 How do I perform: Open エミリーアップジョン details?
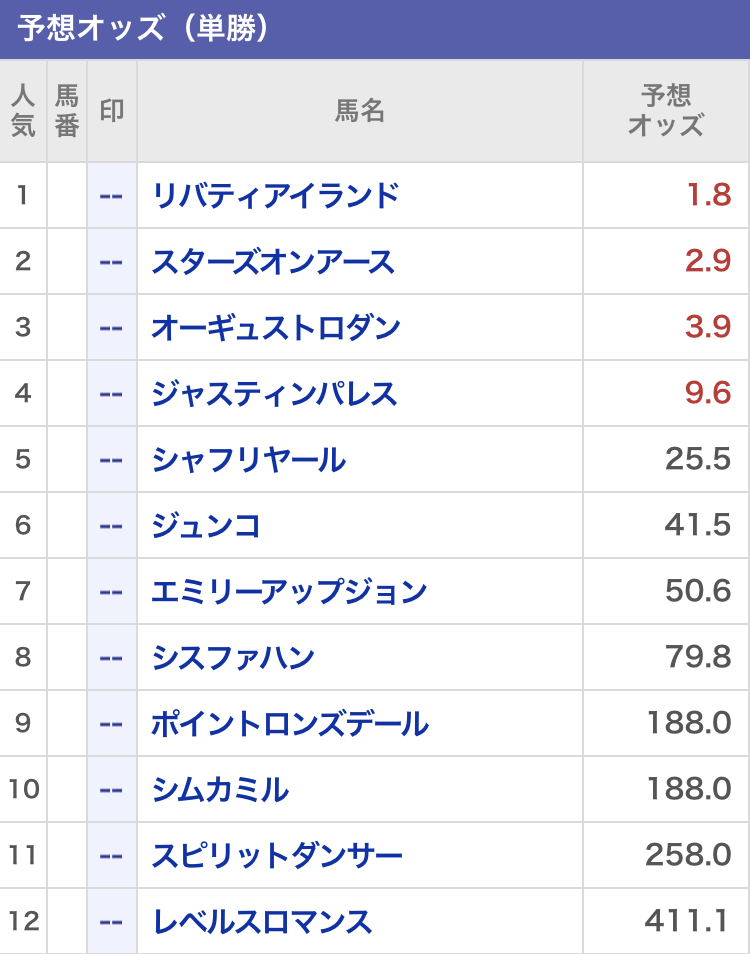pos(289,591)
